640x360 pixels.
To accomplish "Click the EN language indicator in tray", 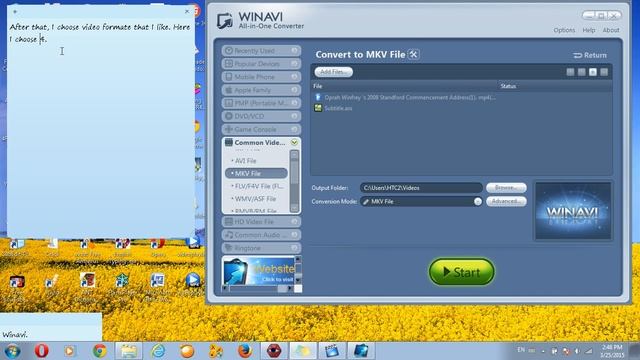I will 521,350.
